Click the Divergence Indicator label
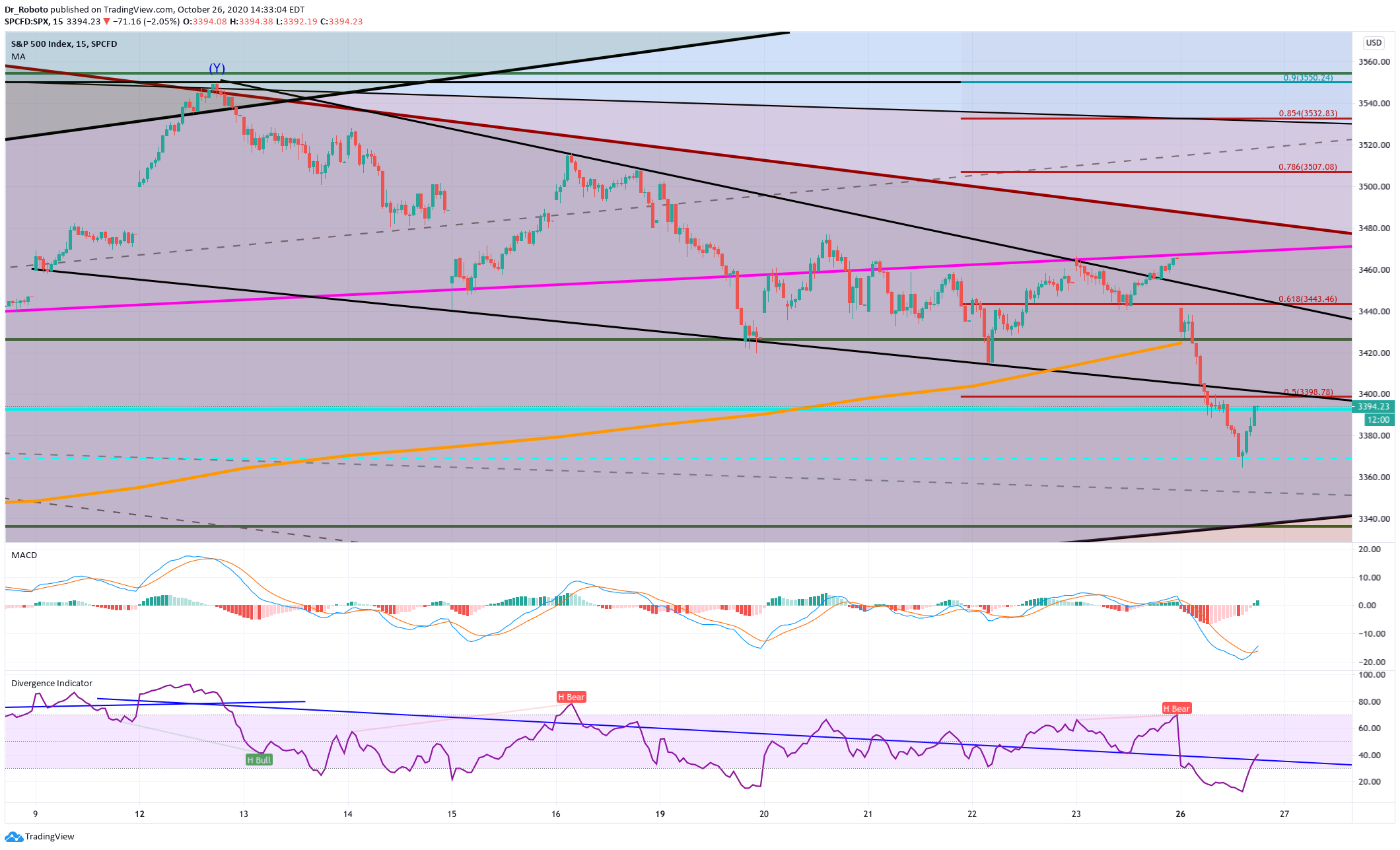The image size is (1400, 850). (52, 684)
